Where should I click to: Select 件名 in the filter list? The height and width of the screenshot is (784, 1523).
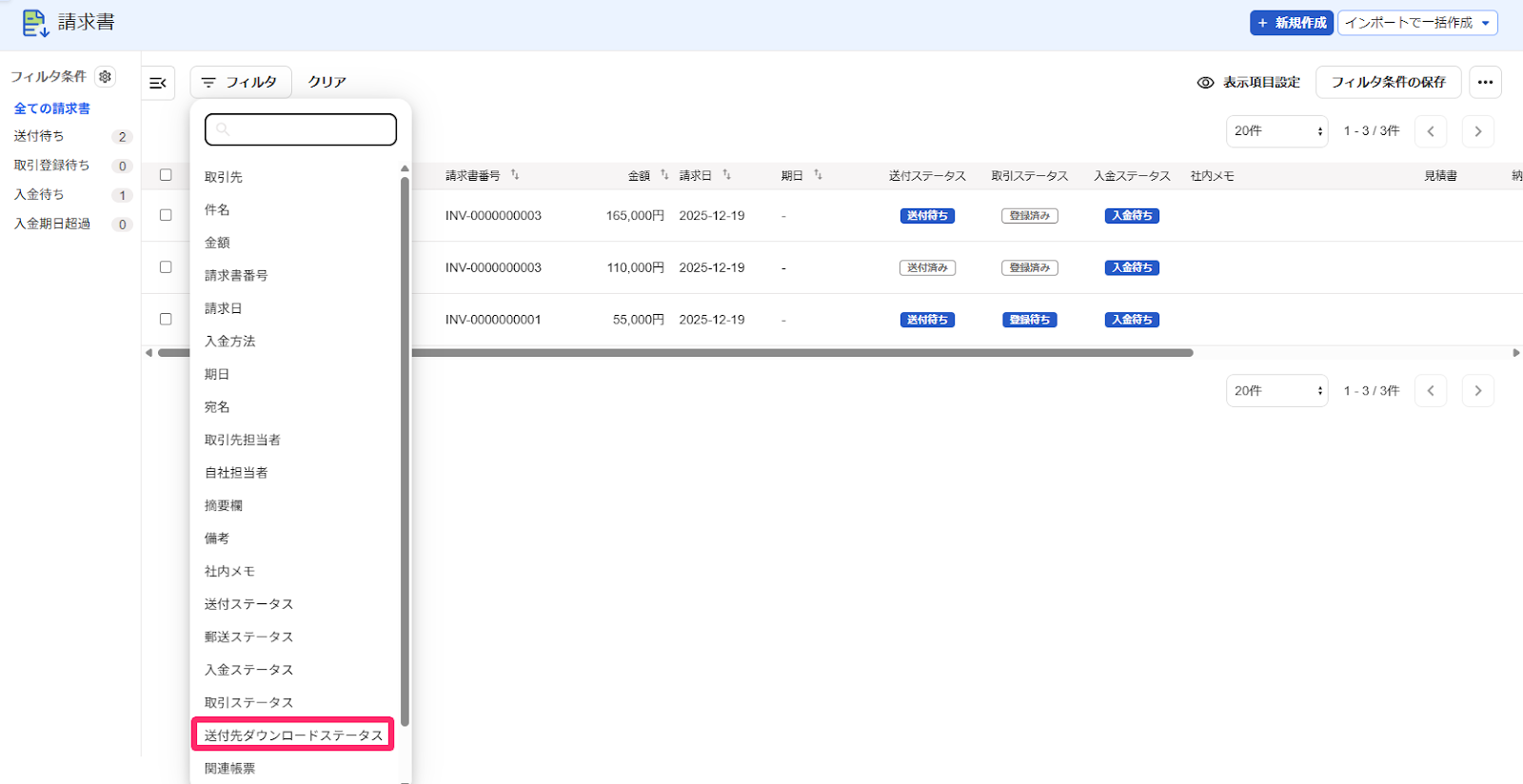[217, 210]
